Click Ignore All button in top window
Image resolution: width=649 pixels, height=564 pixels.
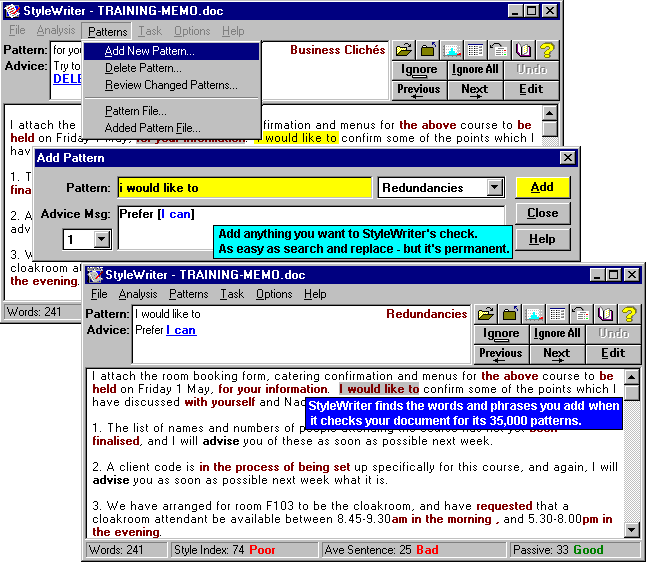tap(475, 70)
